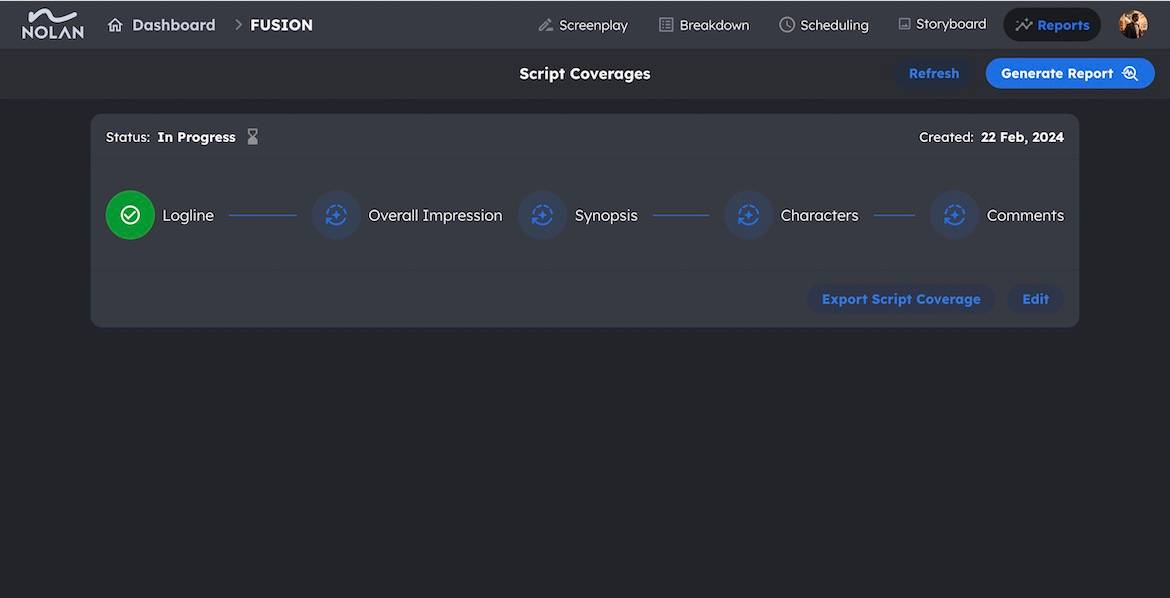Screen dimensions: 1170x598
Task: Go to the Scheduling tab
Action: point(824,25)
